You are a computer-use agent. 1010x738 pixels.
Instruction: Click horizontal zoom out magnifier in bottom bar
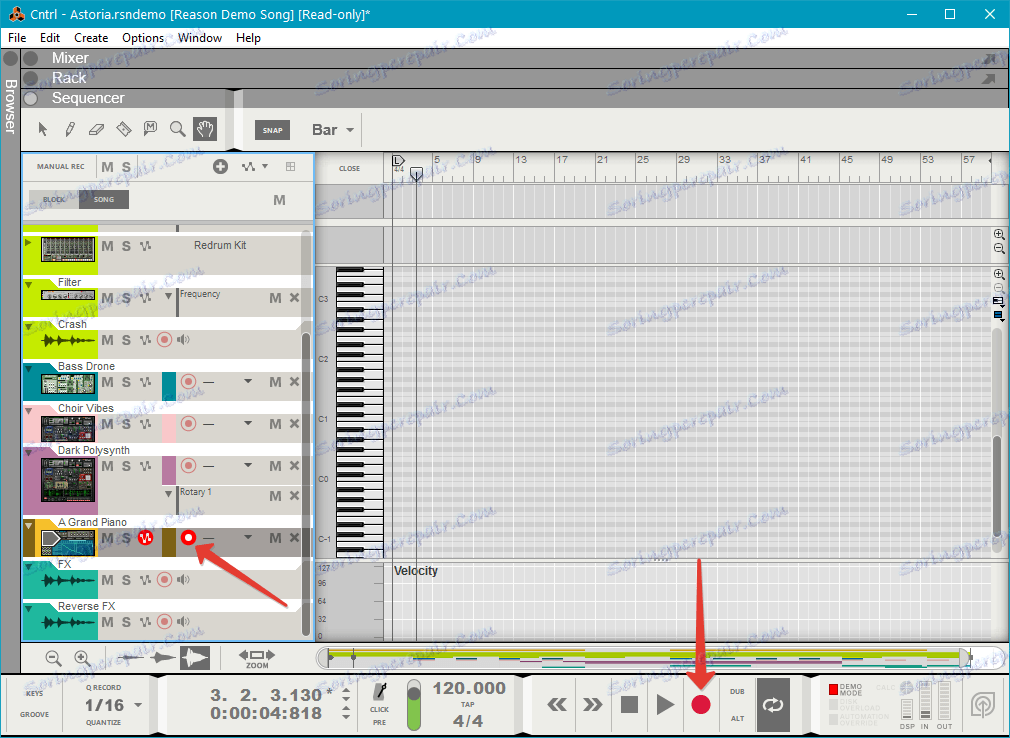(x=53, y=658)
